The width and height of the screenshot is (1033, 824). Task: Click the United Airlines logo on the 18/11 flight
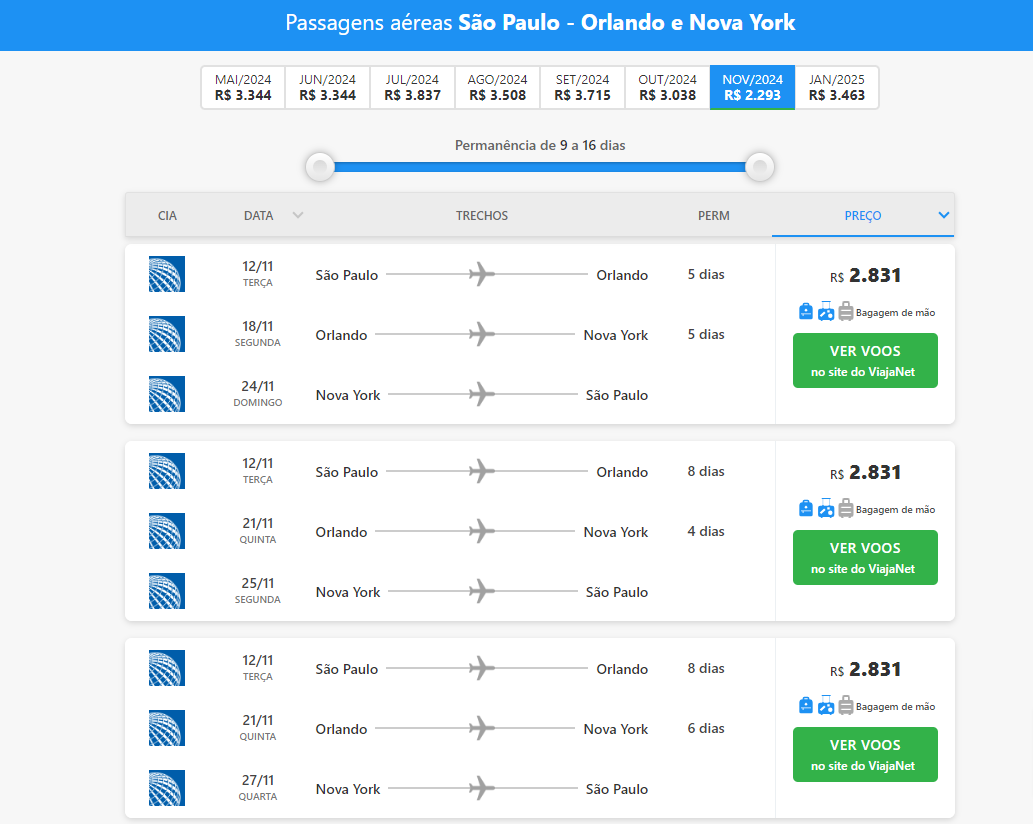(x=166, y=334)
